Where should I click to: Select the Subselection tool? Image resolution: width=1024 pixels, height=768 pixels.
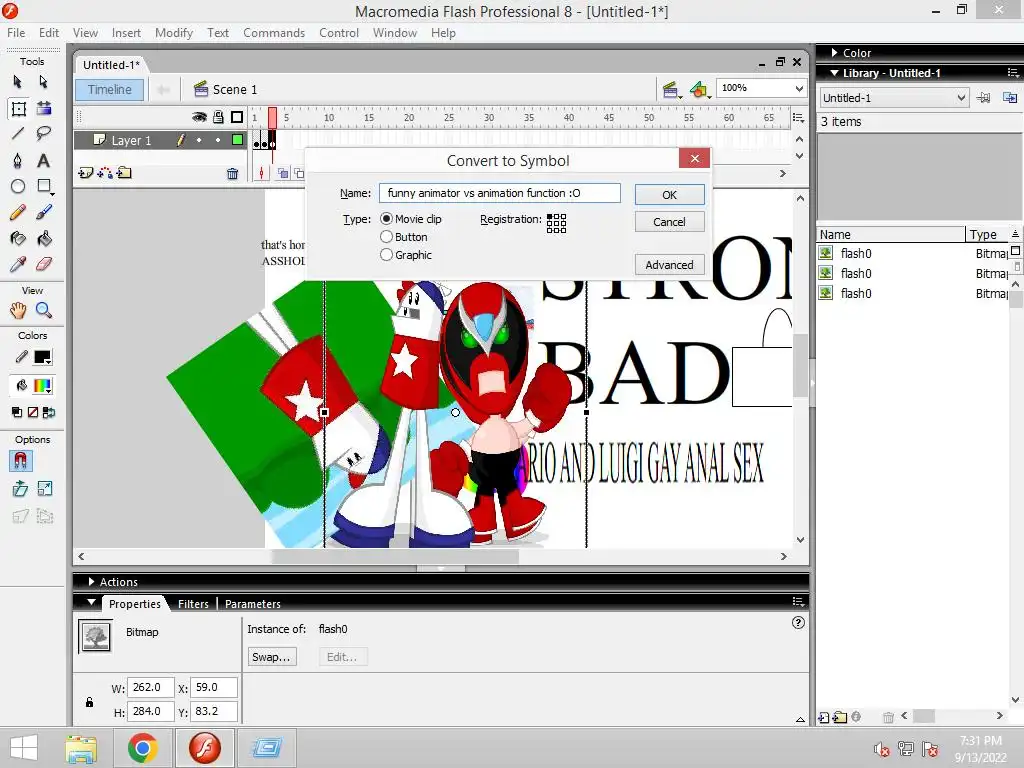point(43,82)
